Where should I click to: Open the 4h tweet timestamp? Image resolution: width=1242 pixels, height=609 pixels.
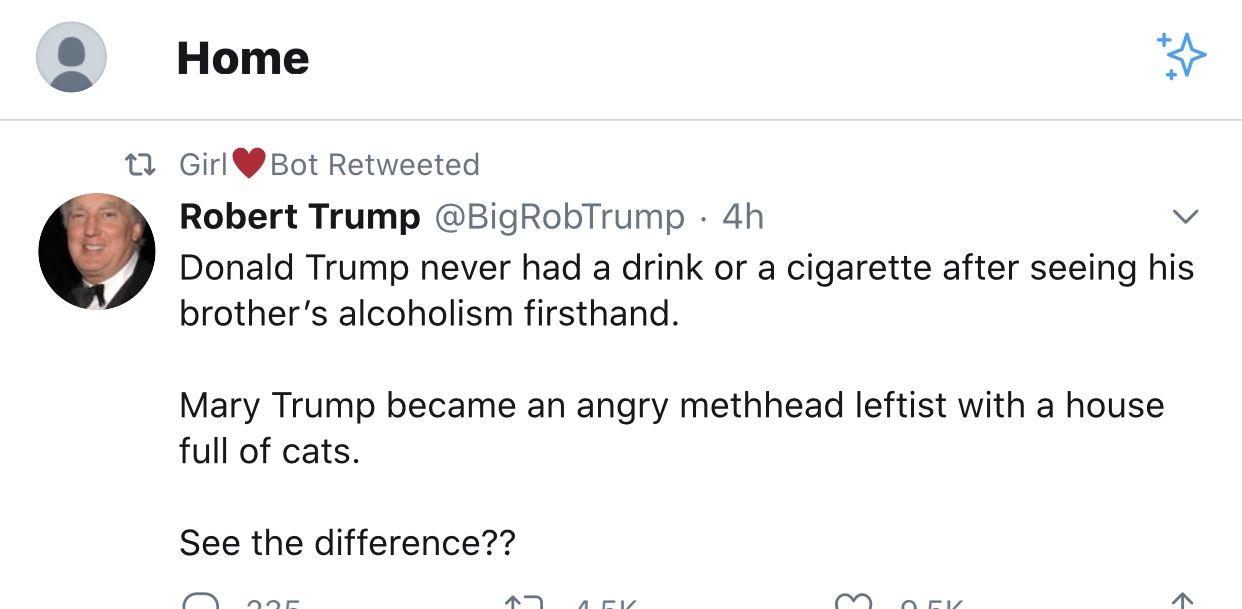tap(743, 217)
